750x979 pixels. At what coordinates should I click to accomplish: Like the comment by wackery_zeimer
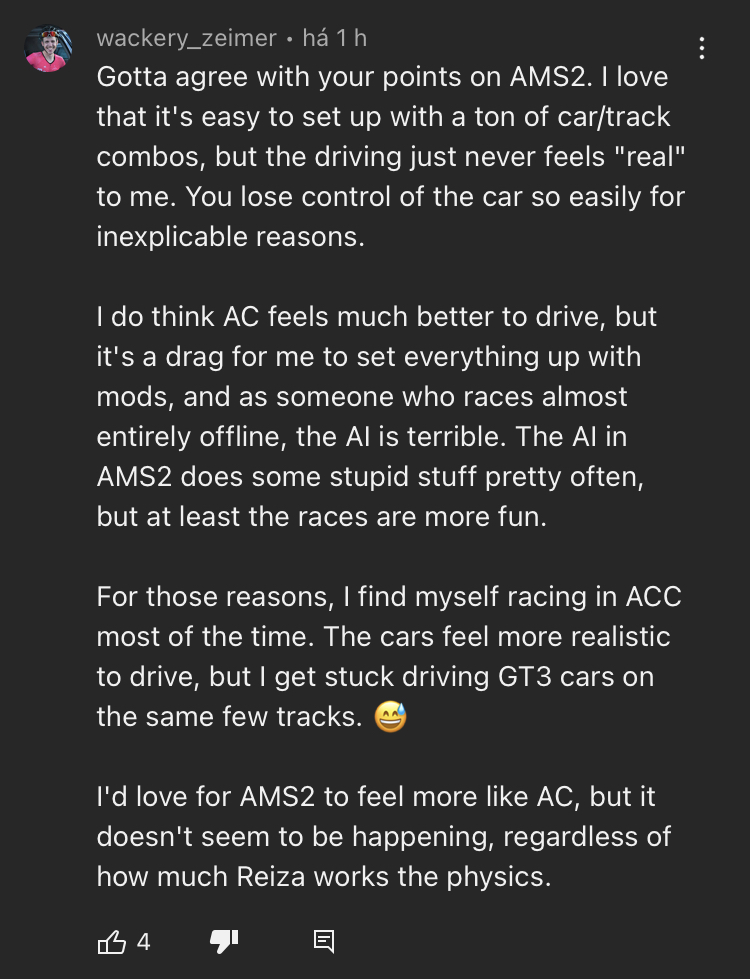(x=110, y=941)
